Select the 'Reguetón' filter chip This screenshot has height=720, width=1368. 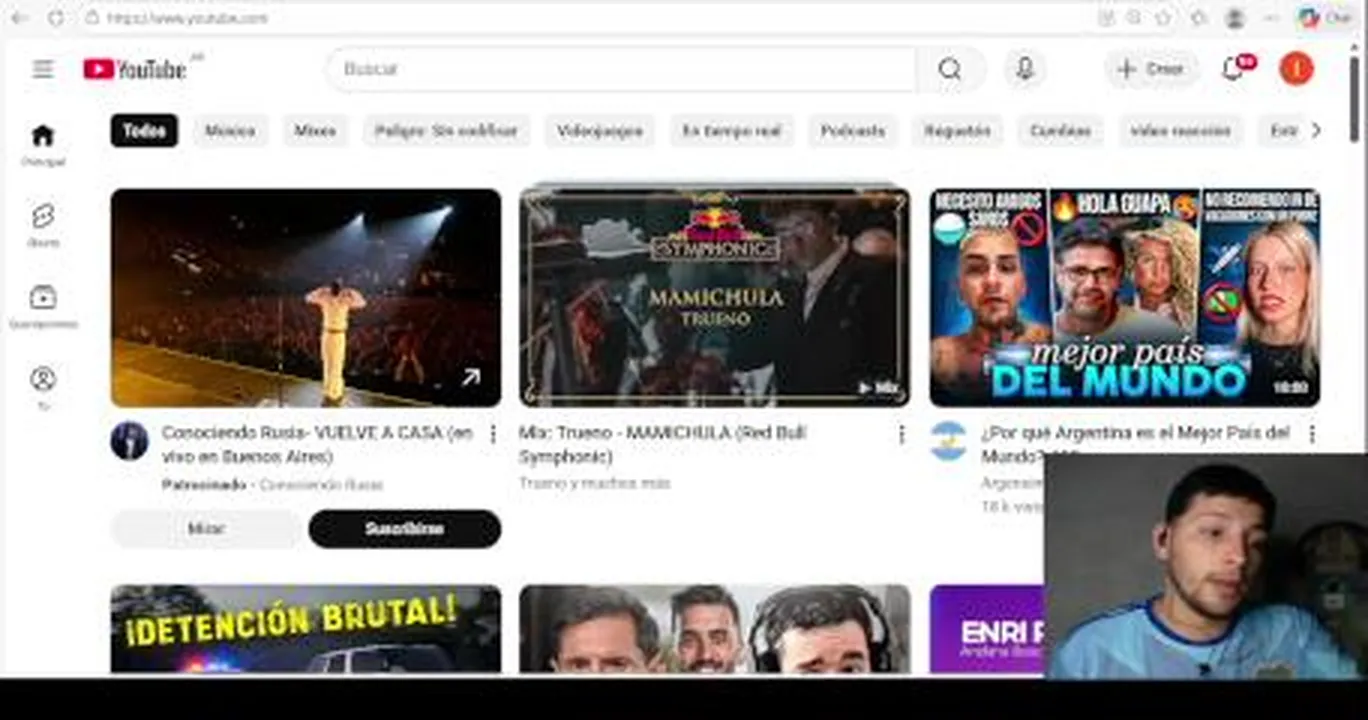pos(957,131)
